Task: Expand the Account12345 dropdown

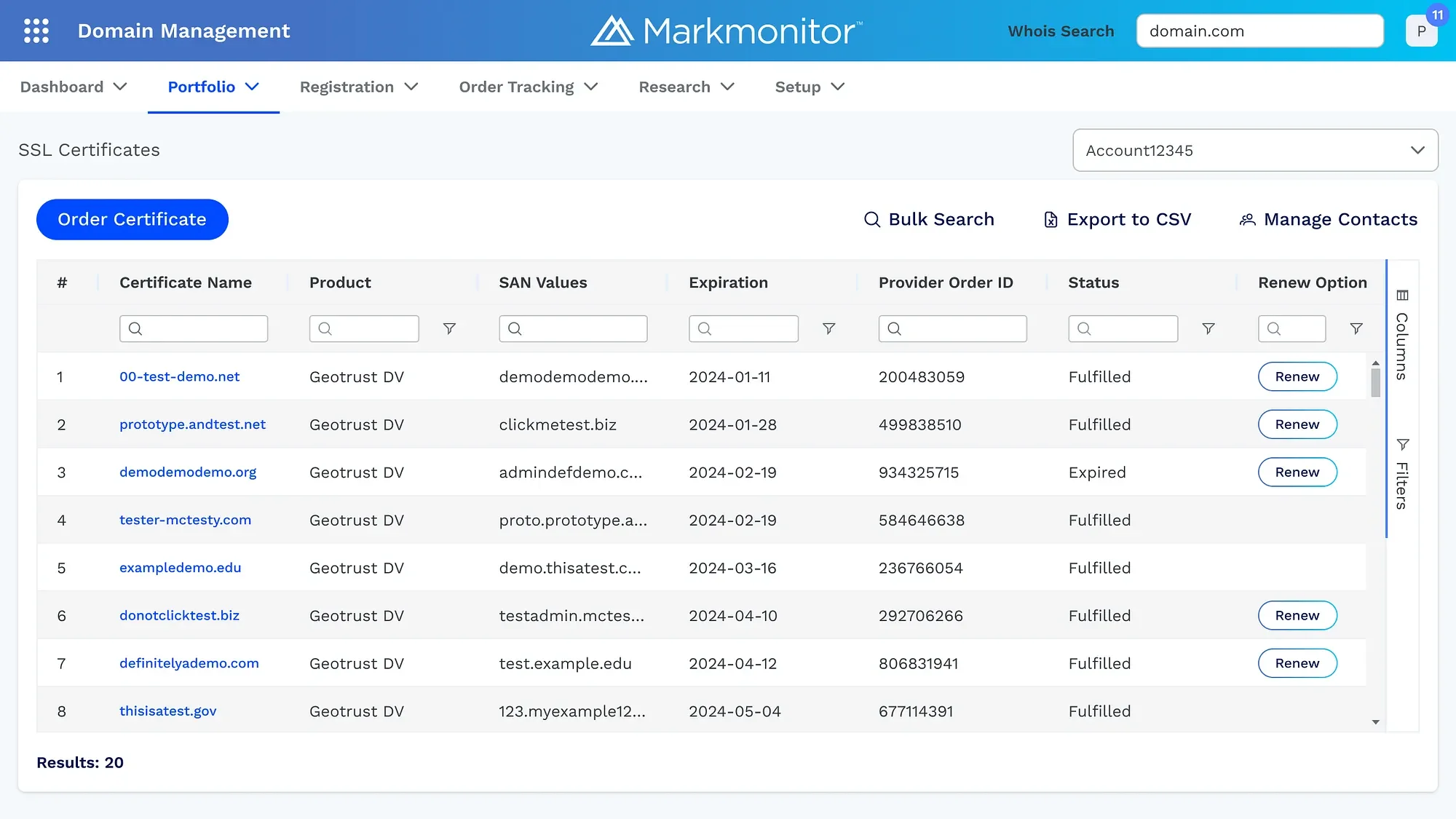Action: click(1255, 150)
